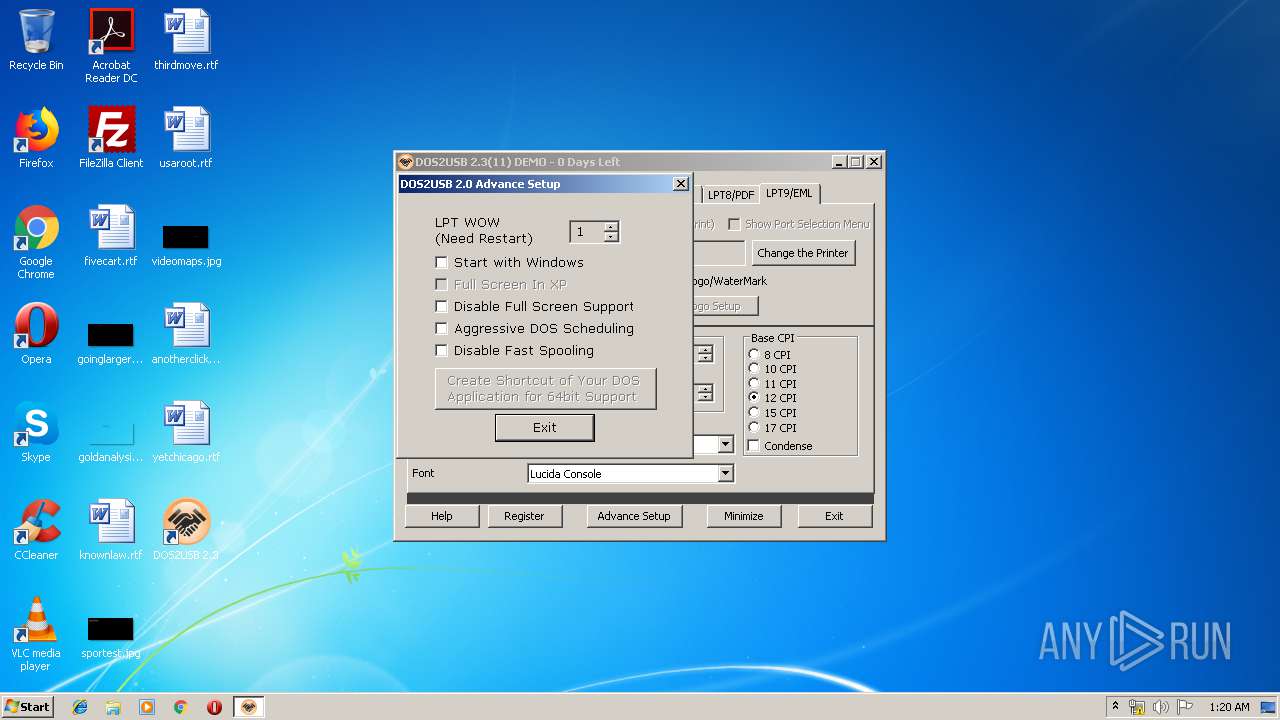Screen dimensions: 1280x720
Task: Select 8 CPI radio button
Action: 754,354
